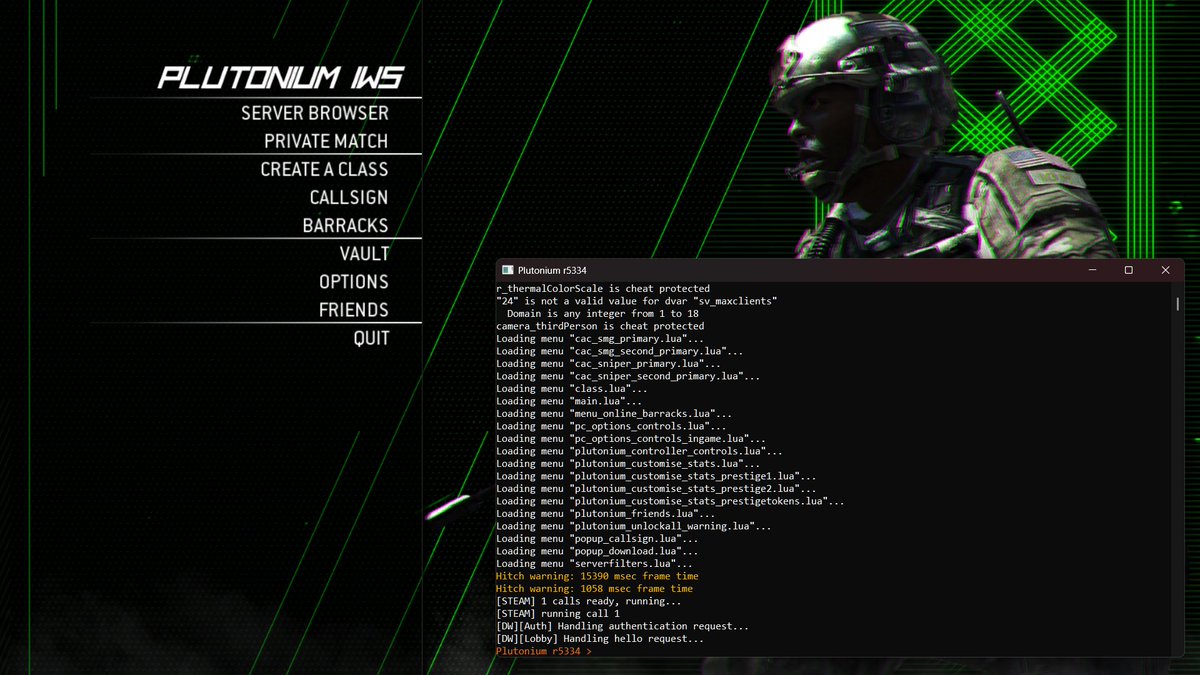Image resolution: width=1200 pixels, height=675 pixels.
Task: Click the sv_maxclients invalid value line
Action: click(637, 301)
